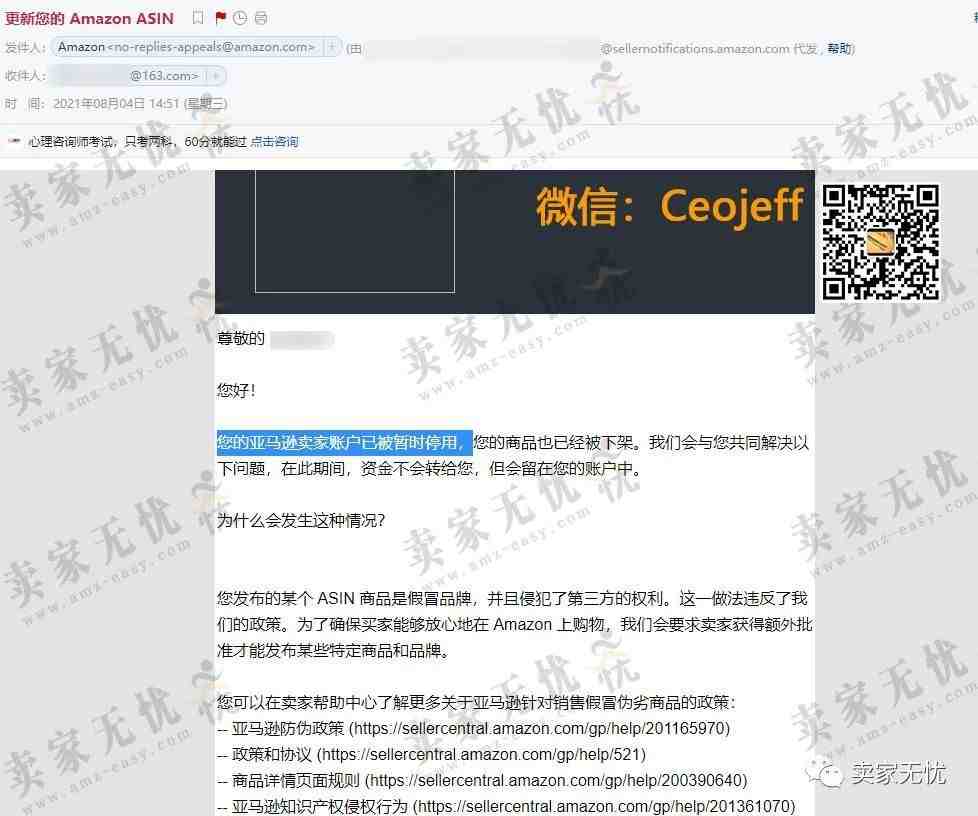Viewport: 978px width, 816px height.
Task: Click the plus button beside the 163.com recipient
Action: tap(215, 75)
